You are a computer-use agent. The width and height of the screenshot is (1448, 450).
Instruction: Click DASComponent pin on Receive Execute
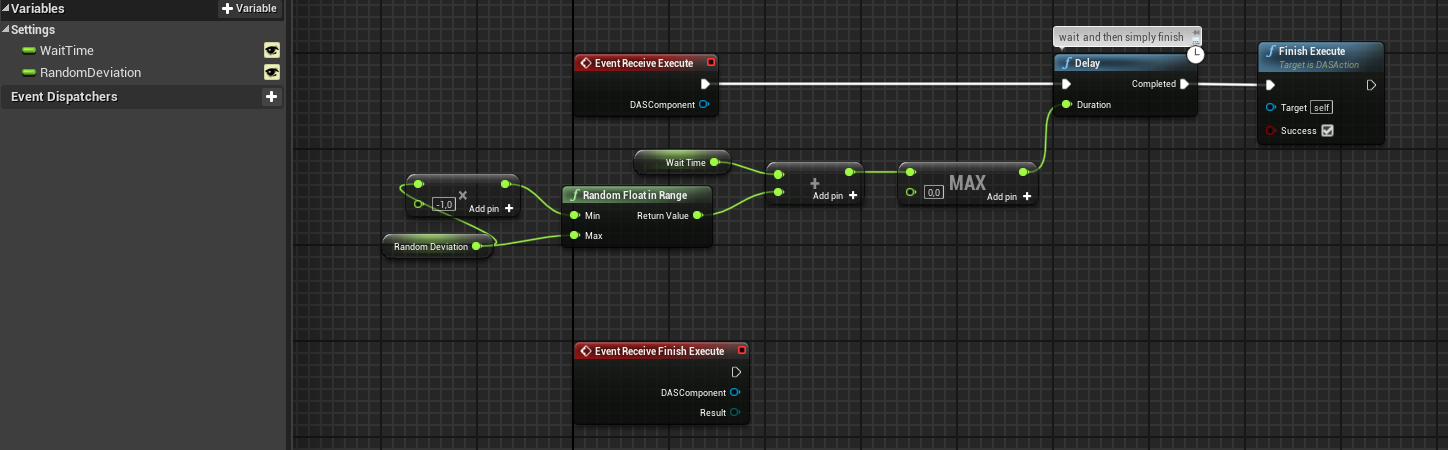(x=704, y=104)
